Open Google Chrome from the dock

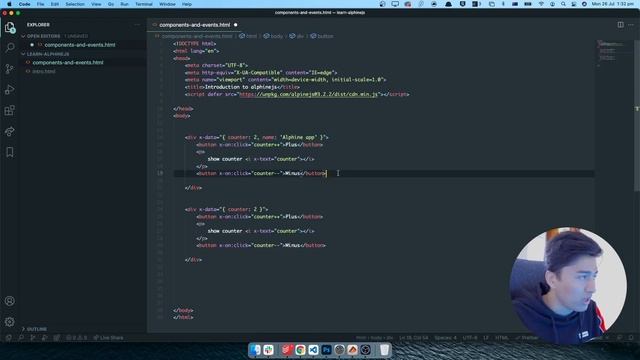[x=300, y=350]
